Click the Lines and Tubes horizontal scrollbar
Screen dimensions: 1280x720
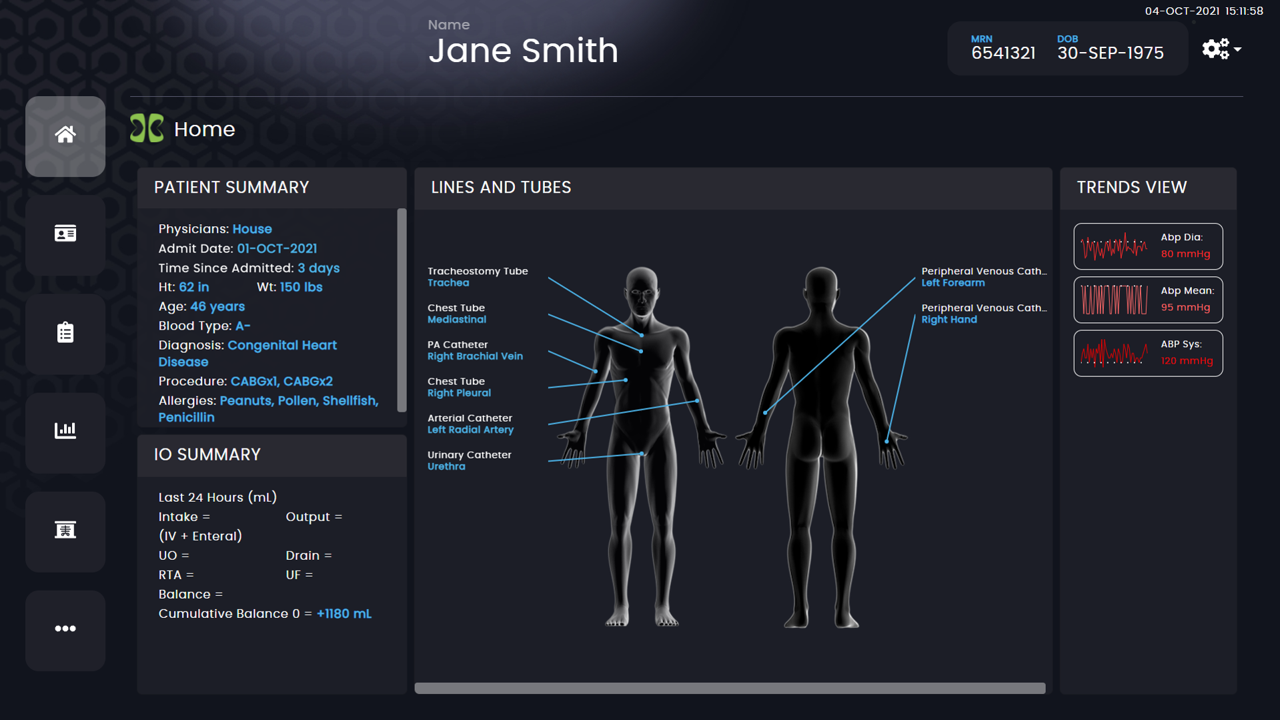(730, 688)
